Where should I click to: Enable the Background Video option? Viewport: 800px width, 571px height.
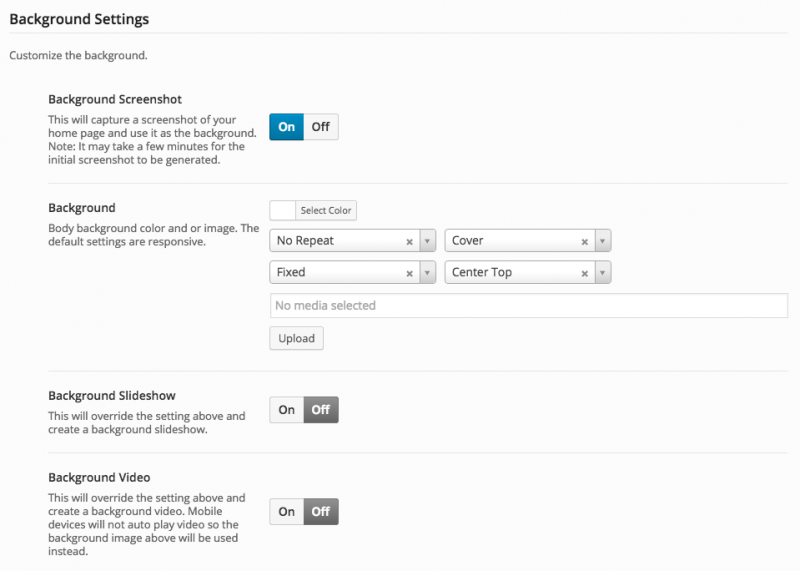tap(287, 512)
